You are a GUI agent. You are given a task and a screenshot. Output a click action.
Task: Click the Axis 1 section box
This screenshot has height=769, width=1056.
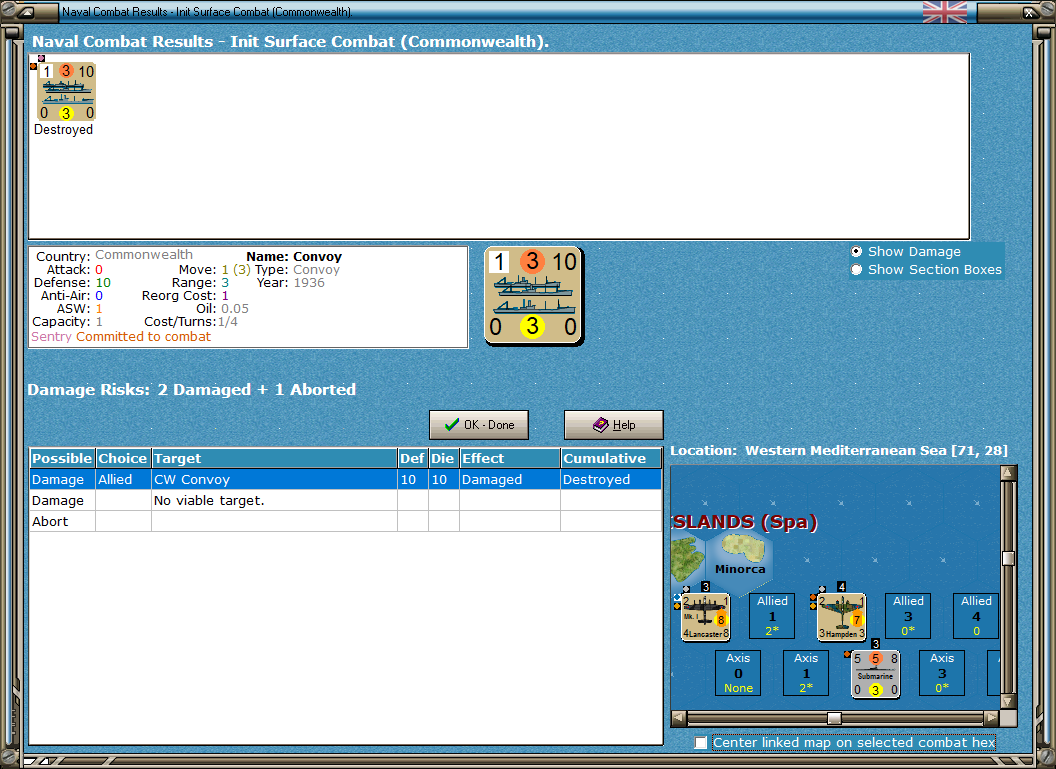click(806, 673)
